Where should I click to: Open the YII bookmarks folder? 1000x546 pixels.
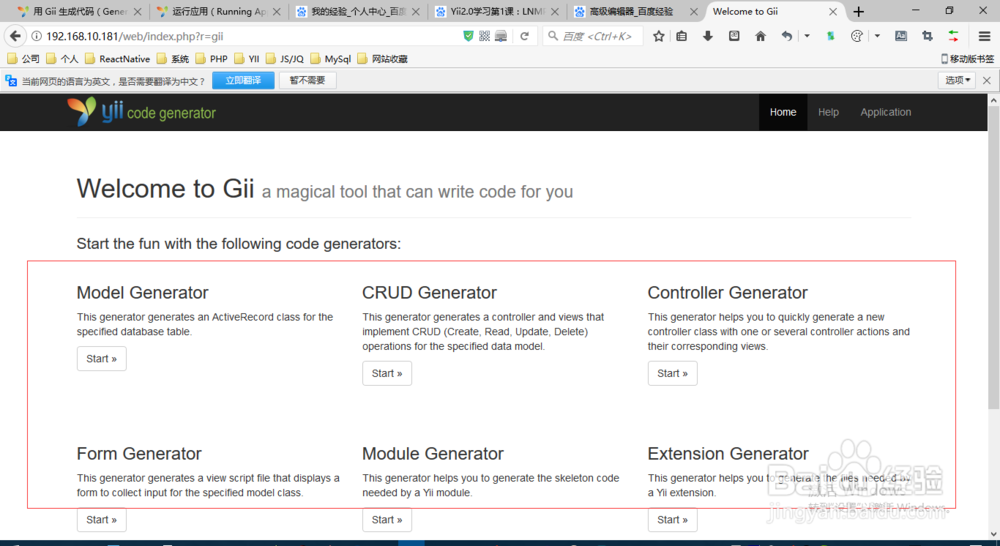pos(247,59)
